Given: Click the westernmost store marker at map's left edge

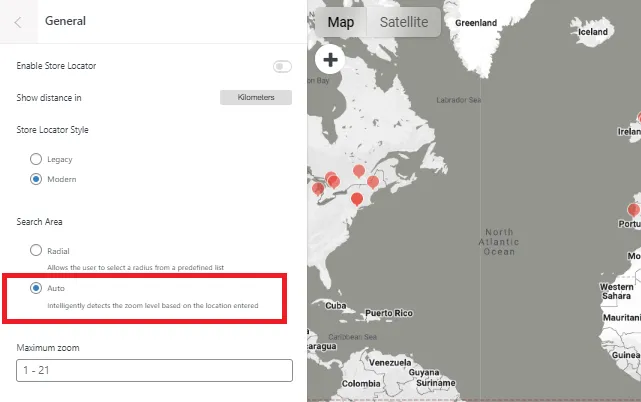Looking at the screenshot, I should pyautogui.click(x=318, y=188).
